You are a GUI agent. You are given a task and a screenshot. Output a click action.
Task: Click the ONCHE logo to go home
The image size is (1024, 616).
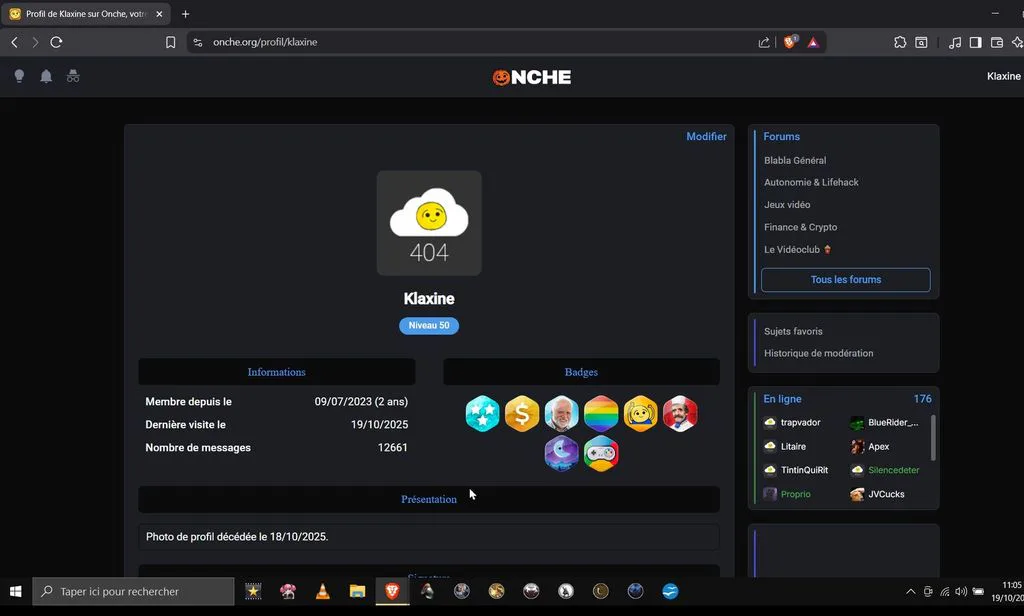[x=532, y=77]
